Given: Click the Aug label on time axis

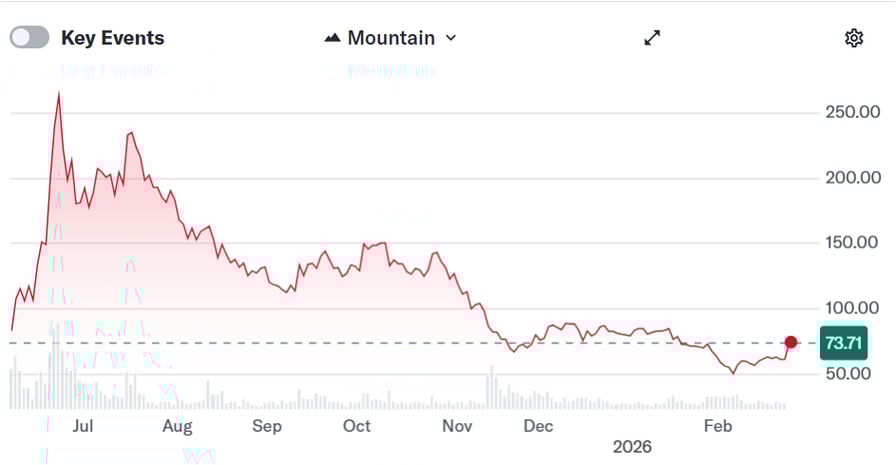Looking at the screenshot, I should tap(177, 426).
